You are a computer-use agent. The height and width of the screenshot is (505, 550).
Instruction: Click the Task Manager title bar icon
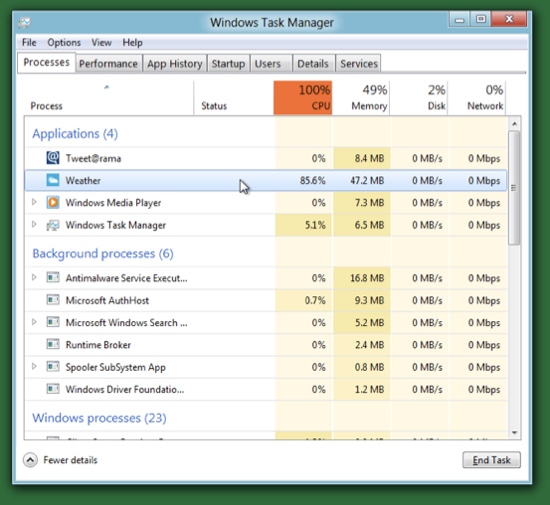tap(24, 23)
